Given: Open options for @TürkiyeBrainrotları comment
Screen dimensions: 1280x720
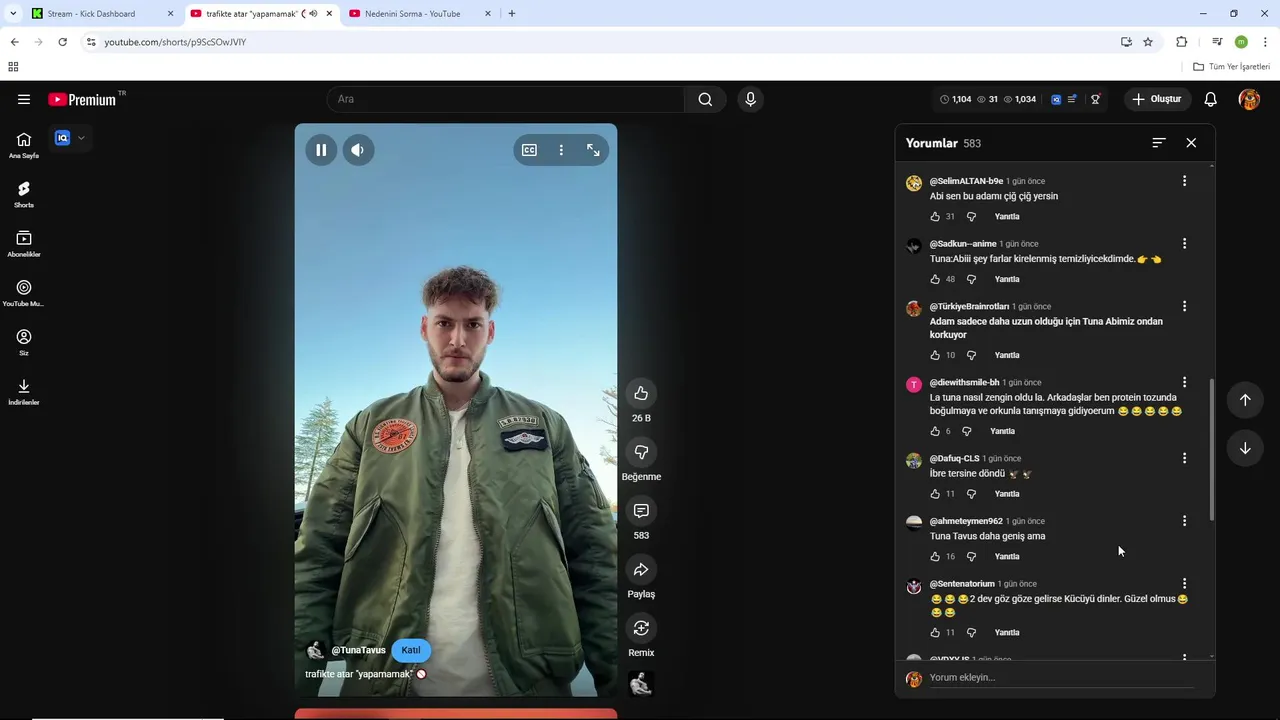Looking at the screenshot, I should click(1184, 306).
